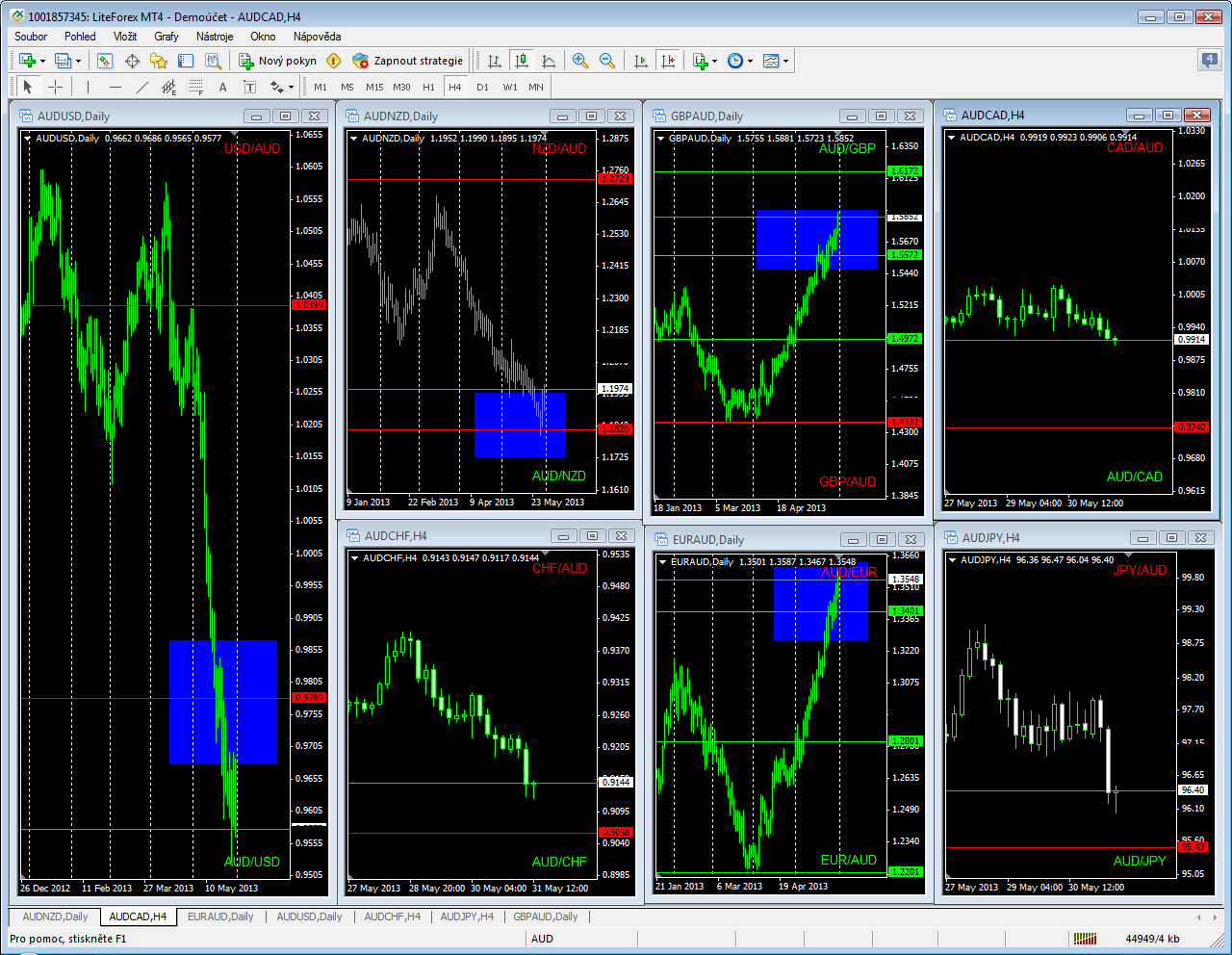Select the Equidistant Channel tool
The image size is (1232, 955).
168,87
